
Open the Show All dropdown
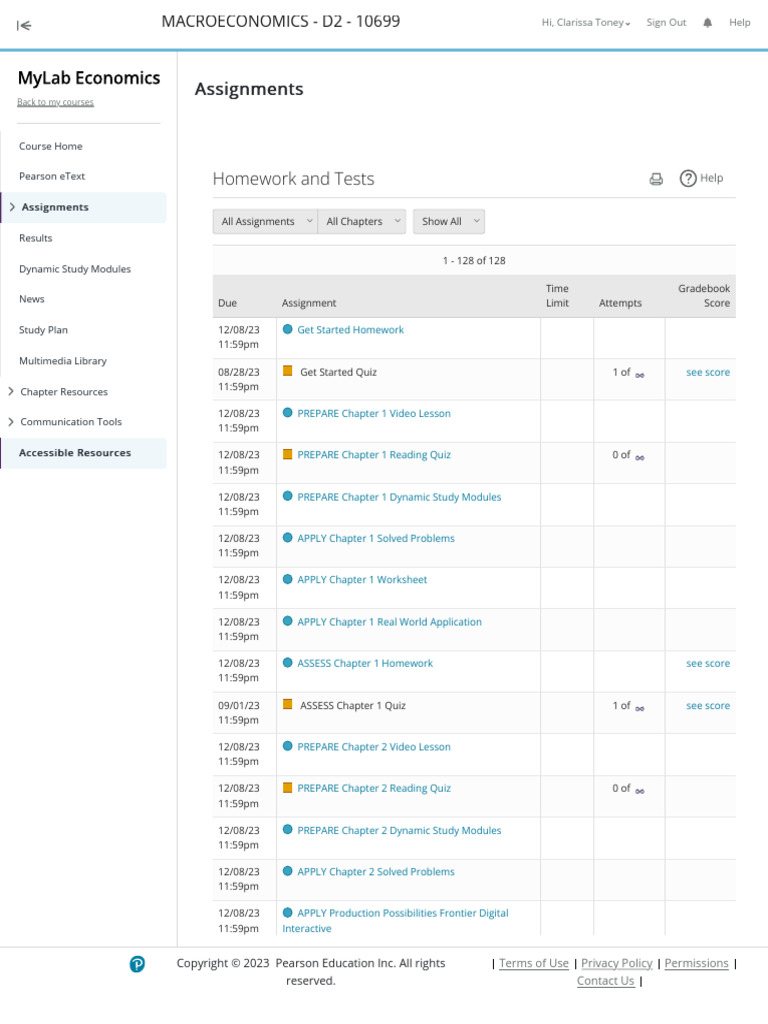tap(449, 221)
